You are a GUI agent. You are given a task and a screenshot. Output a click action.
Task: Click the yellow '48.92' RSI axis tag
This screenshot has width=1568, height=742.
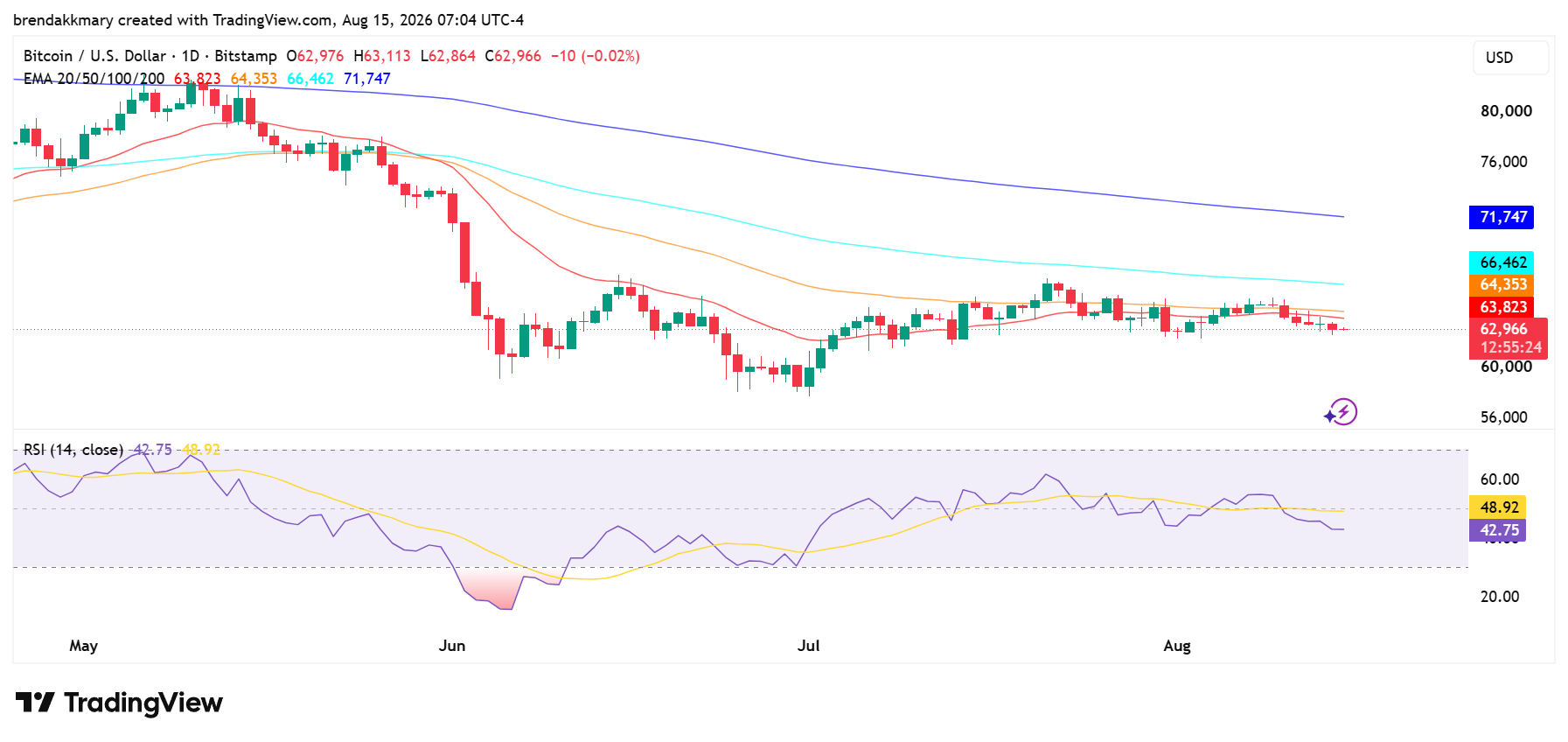click(1498, 507)
